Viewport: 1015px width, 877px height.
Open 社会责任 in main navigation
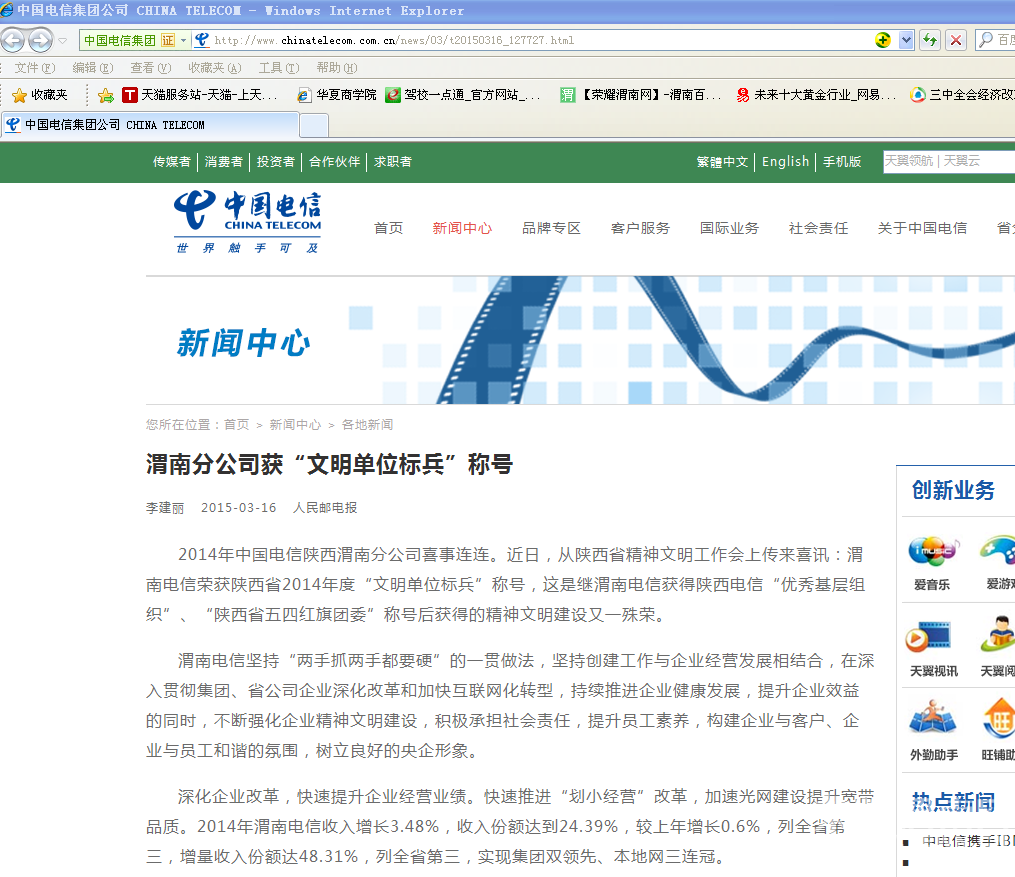pos(818,228)
